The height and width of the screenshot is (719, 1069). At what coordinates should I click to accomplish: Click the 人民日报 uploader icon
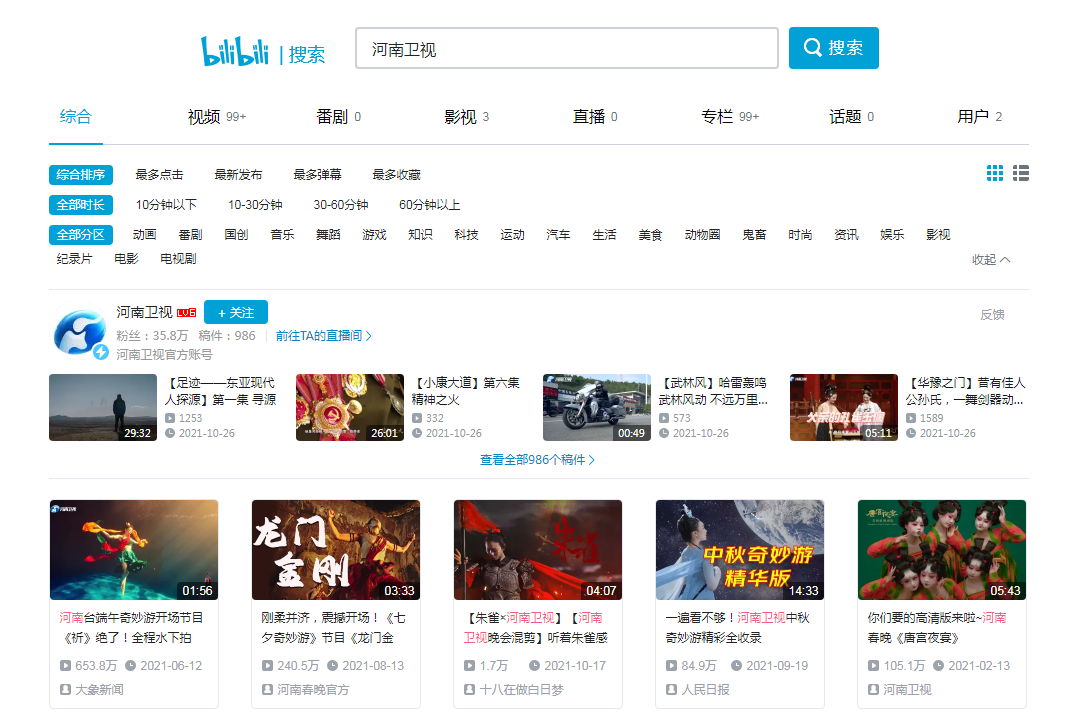672,690
